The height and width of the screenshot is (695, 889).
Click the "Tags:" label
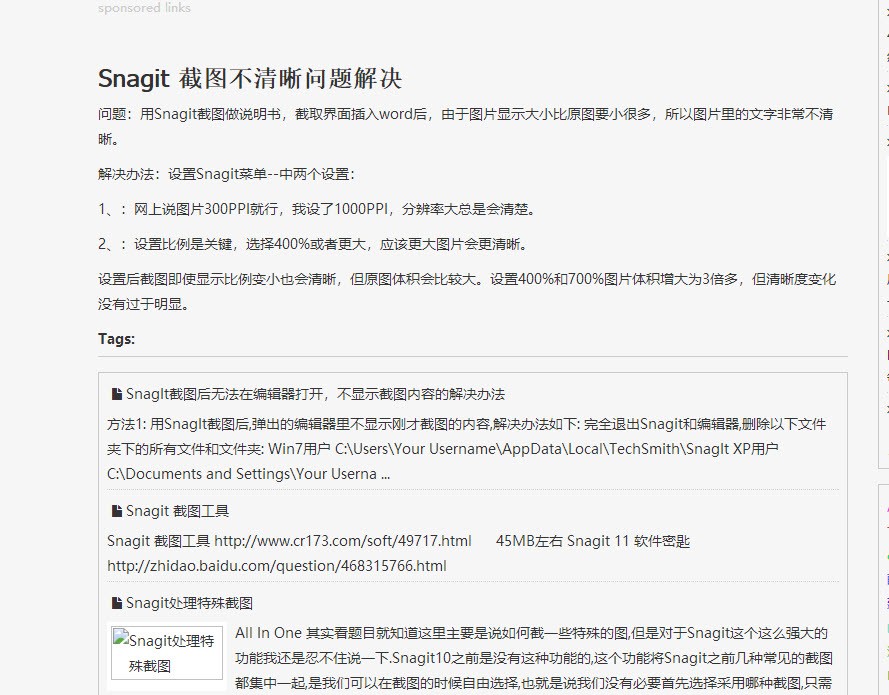pyautogui.click(x=116, y=339)
